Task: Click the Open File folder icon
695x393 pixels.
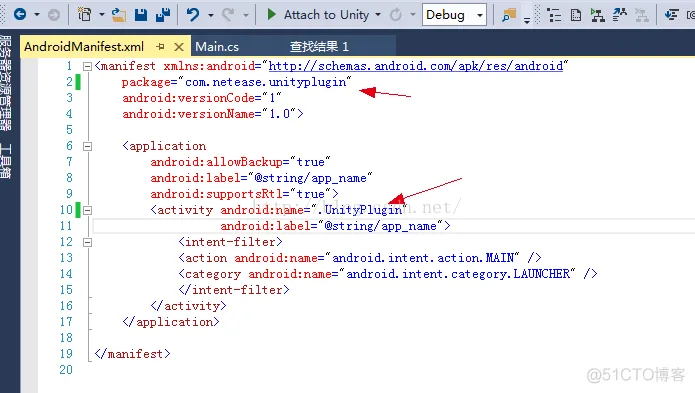Action: click(x=118, y=15)
